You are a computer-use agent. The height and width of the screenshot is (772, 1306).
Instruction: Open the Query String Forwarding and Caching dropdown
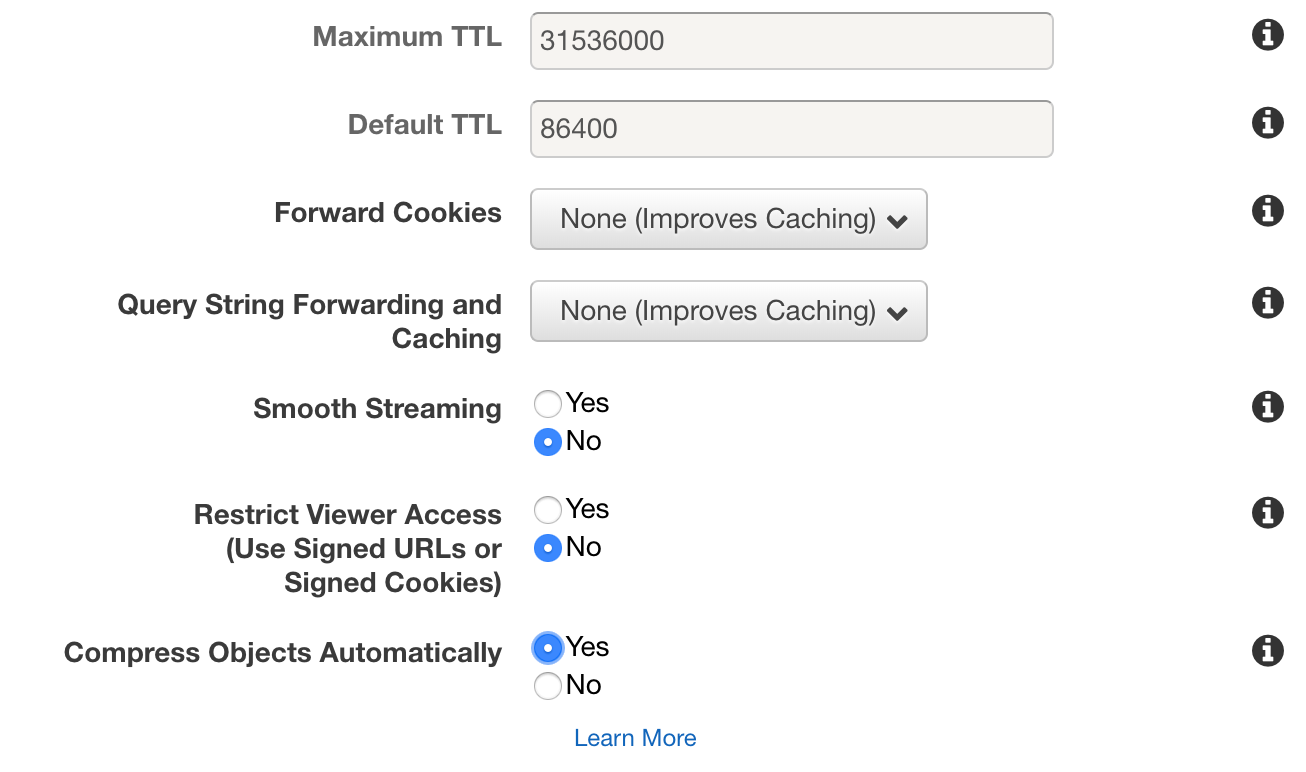click(728, 311)
